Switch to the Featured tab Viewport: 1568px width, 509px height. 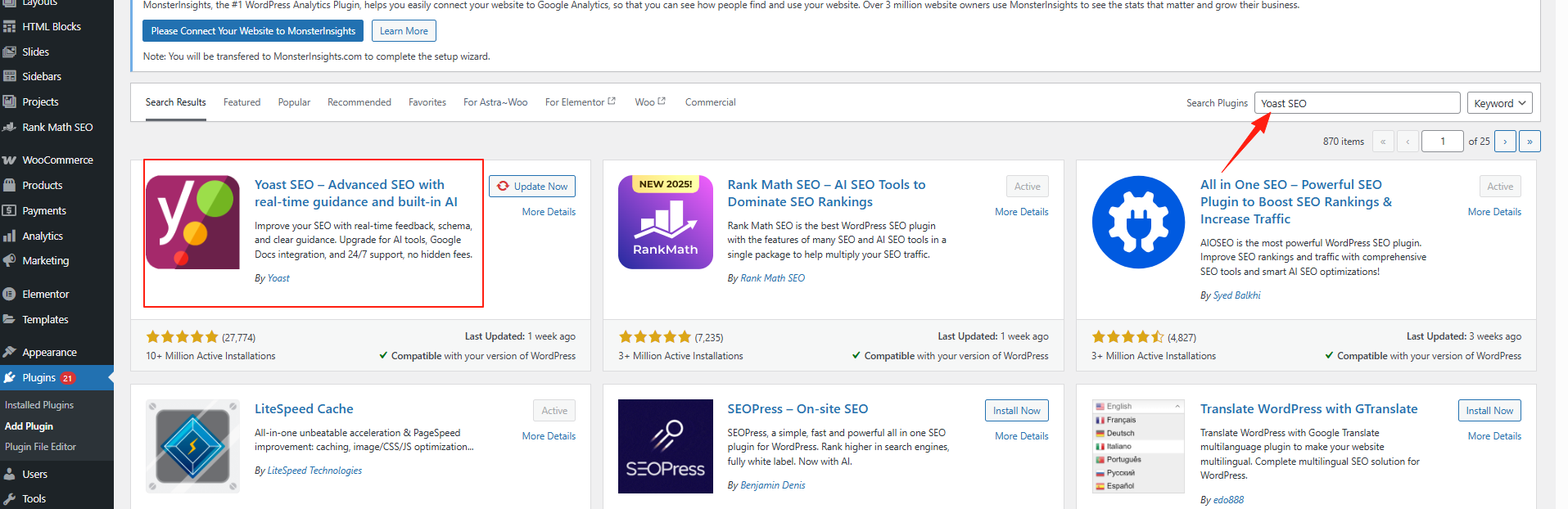pyautogui.click(x=242, y=102)
